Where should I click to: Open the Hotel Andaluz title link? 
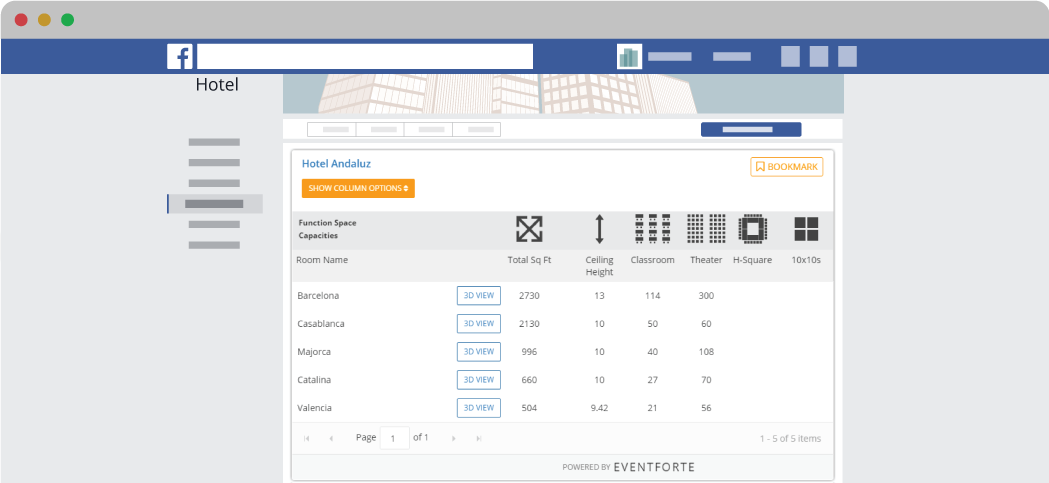(x=336, y=164)
